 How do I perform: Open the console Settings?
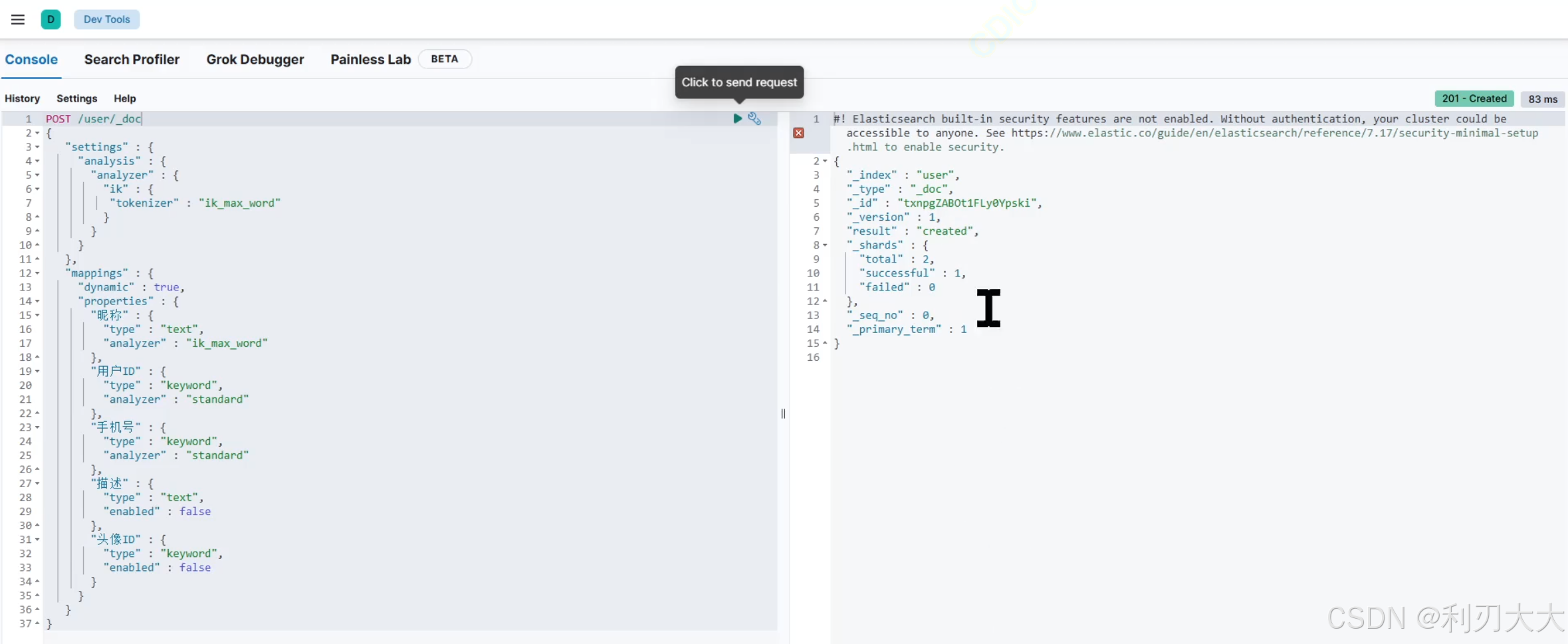(77, 98)
